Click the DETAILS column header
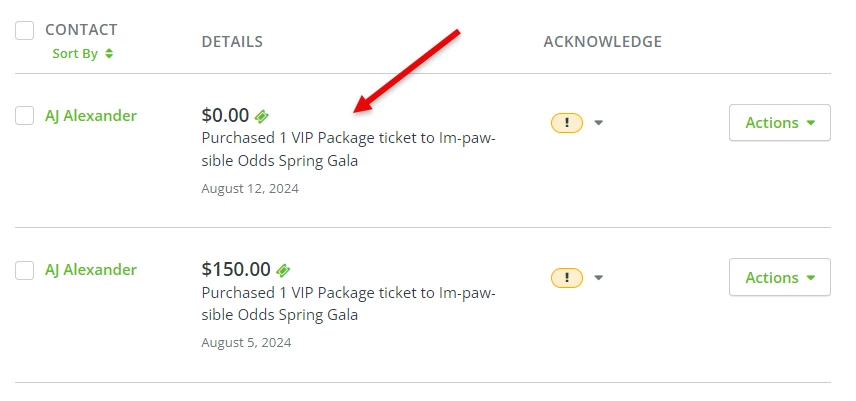 pos(232,42)
